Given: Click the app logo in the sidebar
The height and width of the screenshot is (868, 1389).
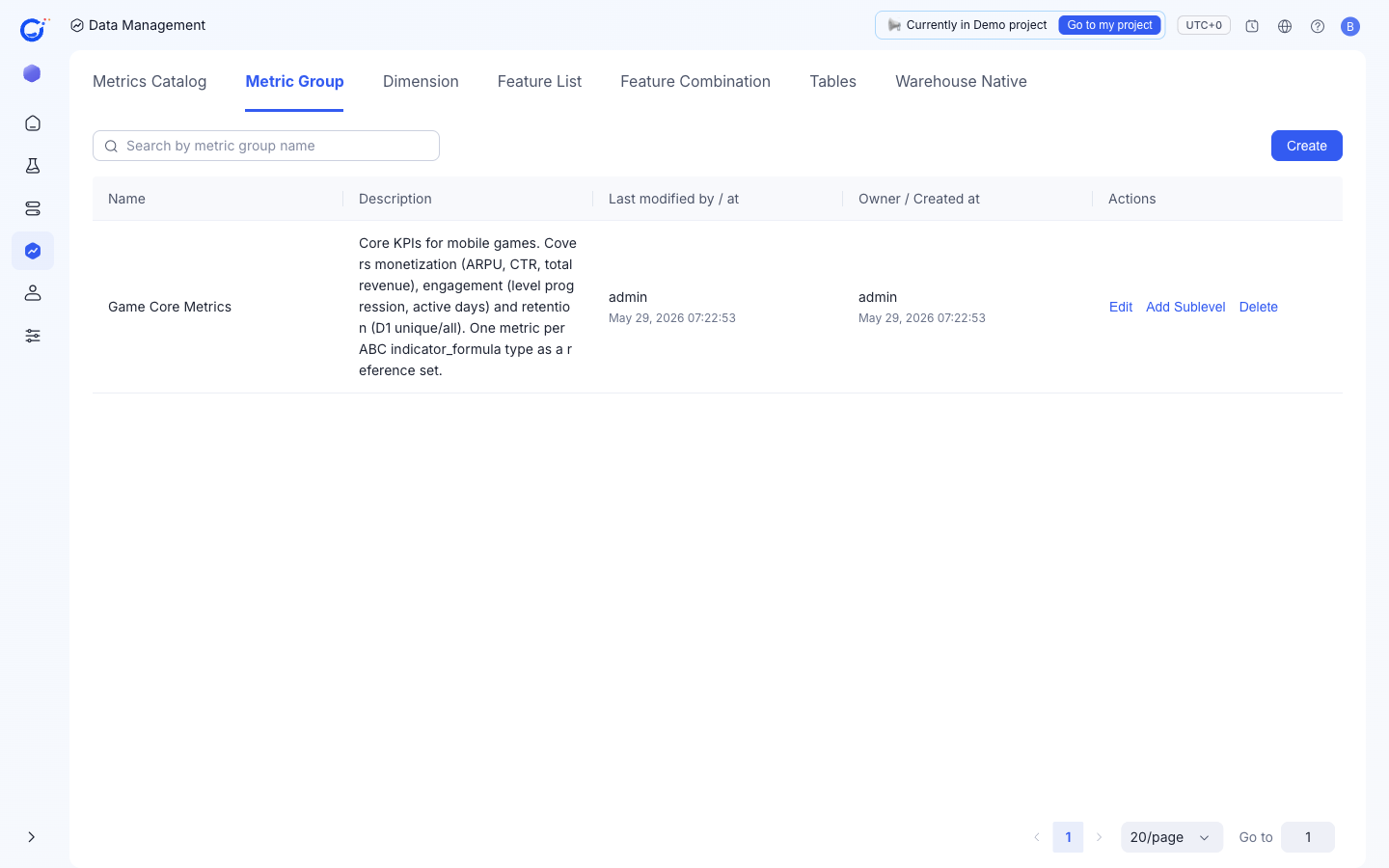Looking at the screenshot, I should 34,29.
